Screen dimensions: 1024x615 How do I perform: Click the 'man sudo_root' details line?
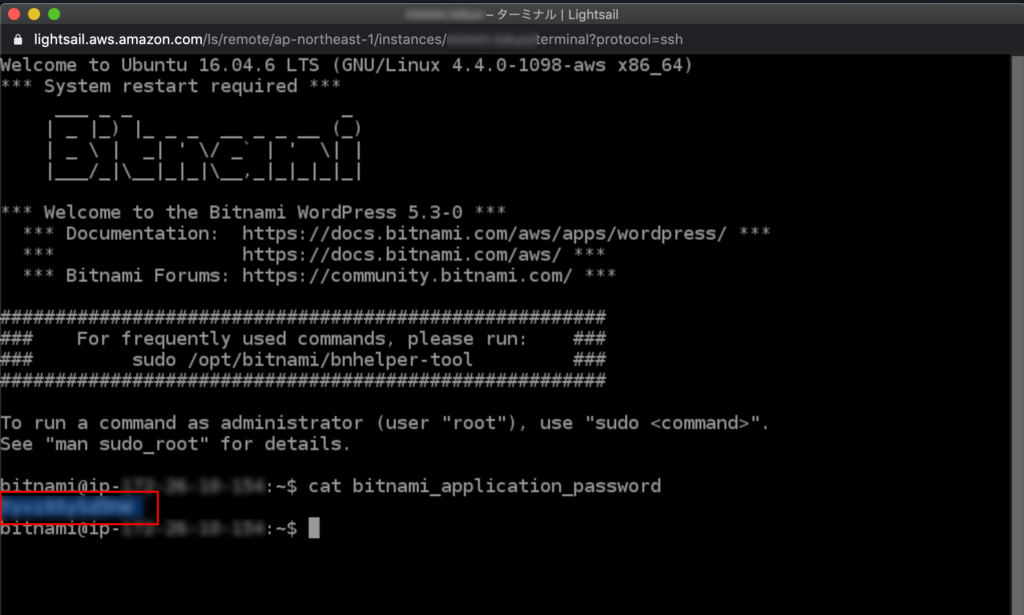pyautogui.click(x=175, y=444)
